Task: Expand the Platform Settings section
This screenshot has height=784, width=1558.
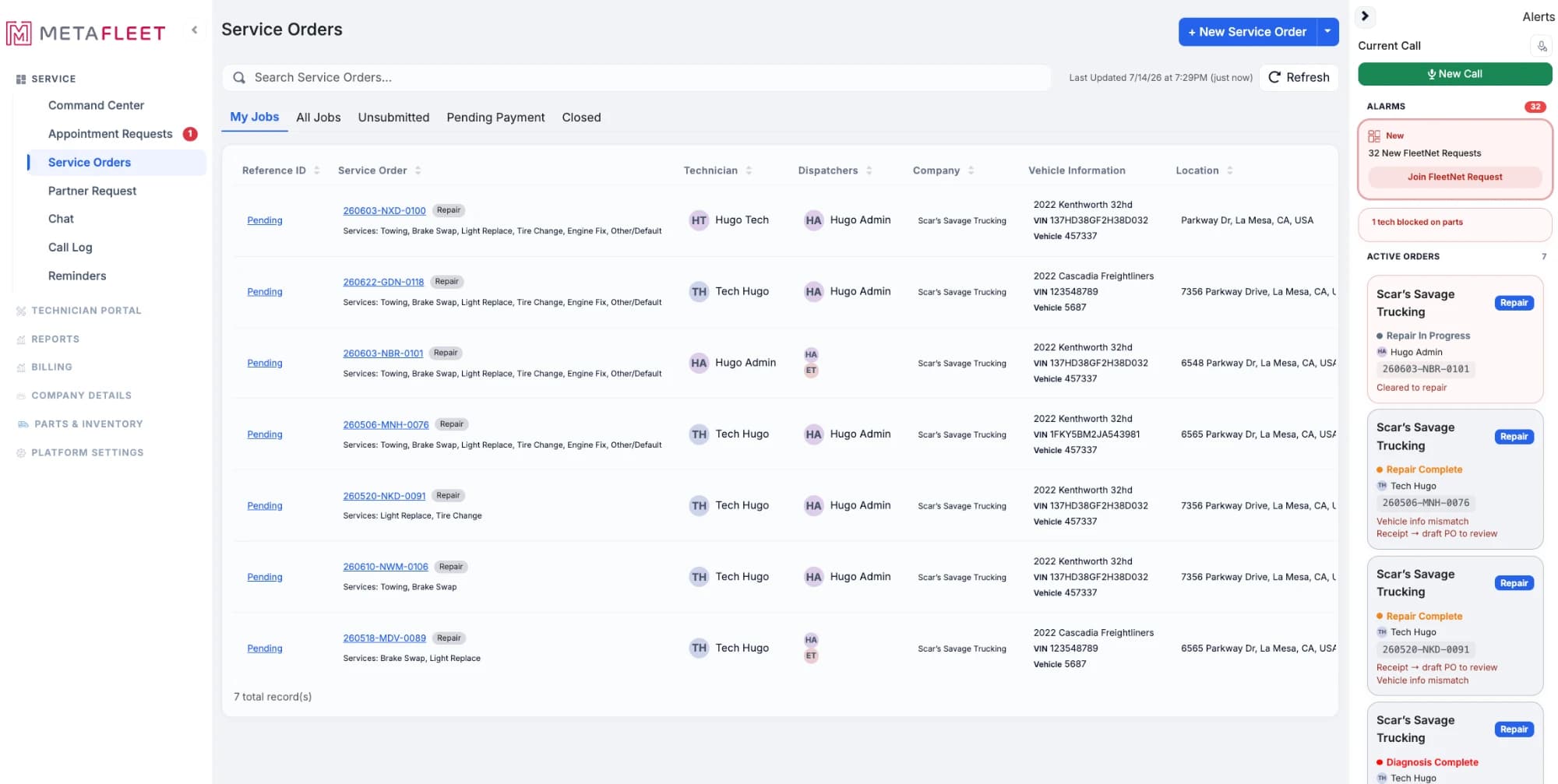Action: [87, 453]
